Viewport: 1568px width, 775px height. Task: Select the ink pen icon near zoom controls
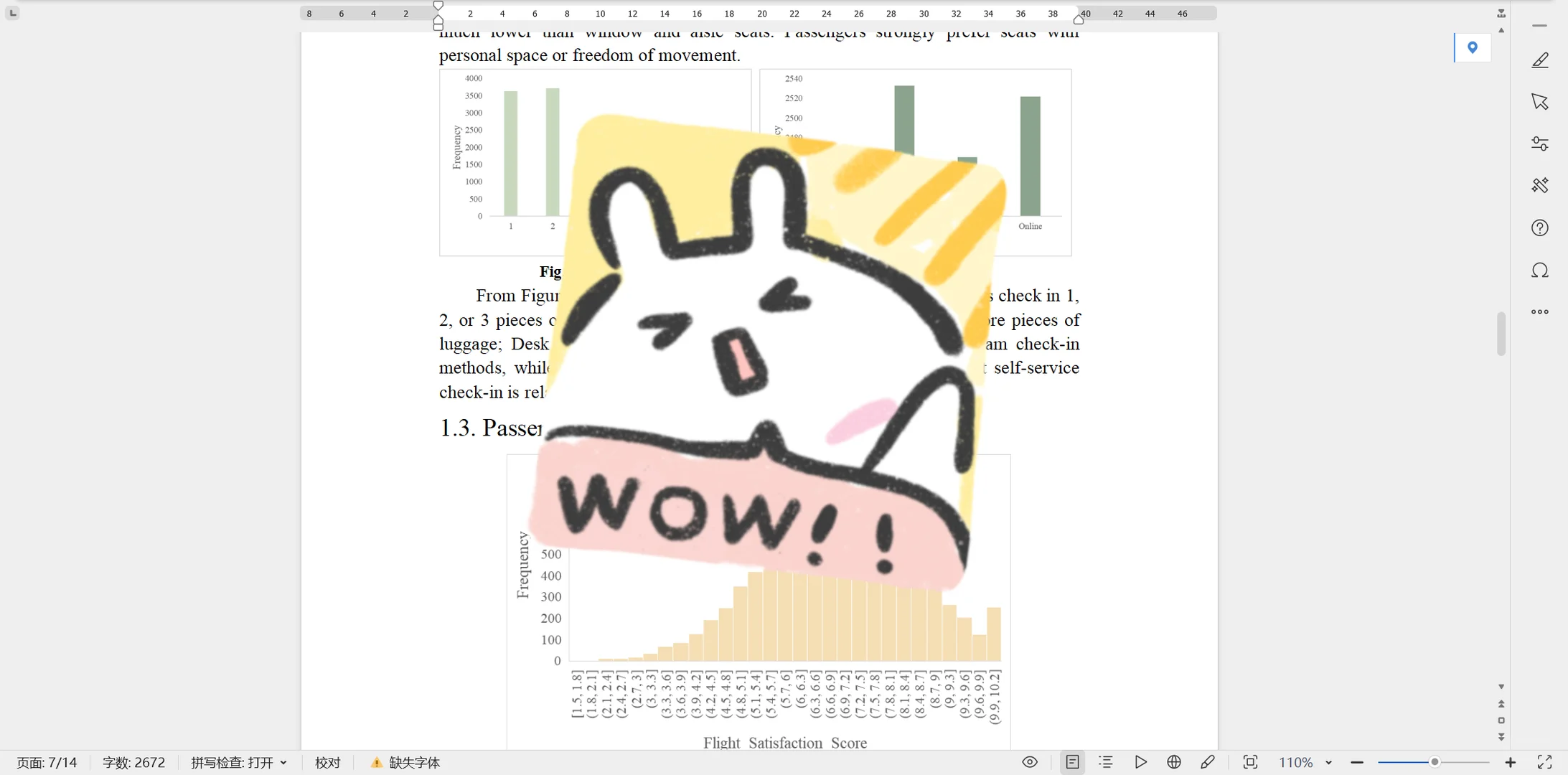(x=1208, y=762)
